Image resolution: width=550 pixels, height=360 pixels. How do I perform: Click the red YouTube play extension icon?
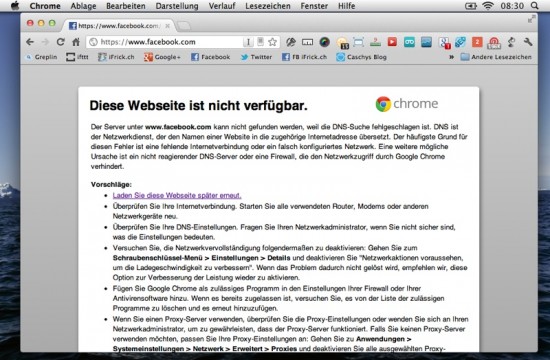point(392,42)
